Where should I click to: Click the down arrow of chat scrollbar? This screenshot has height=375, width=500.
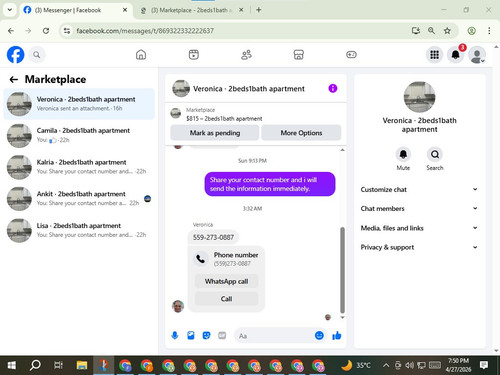(342, 318)
